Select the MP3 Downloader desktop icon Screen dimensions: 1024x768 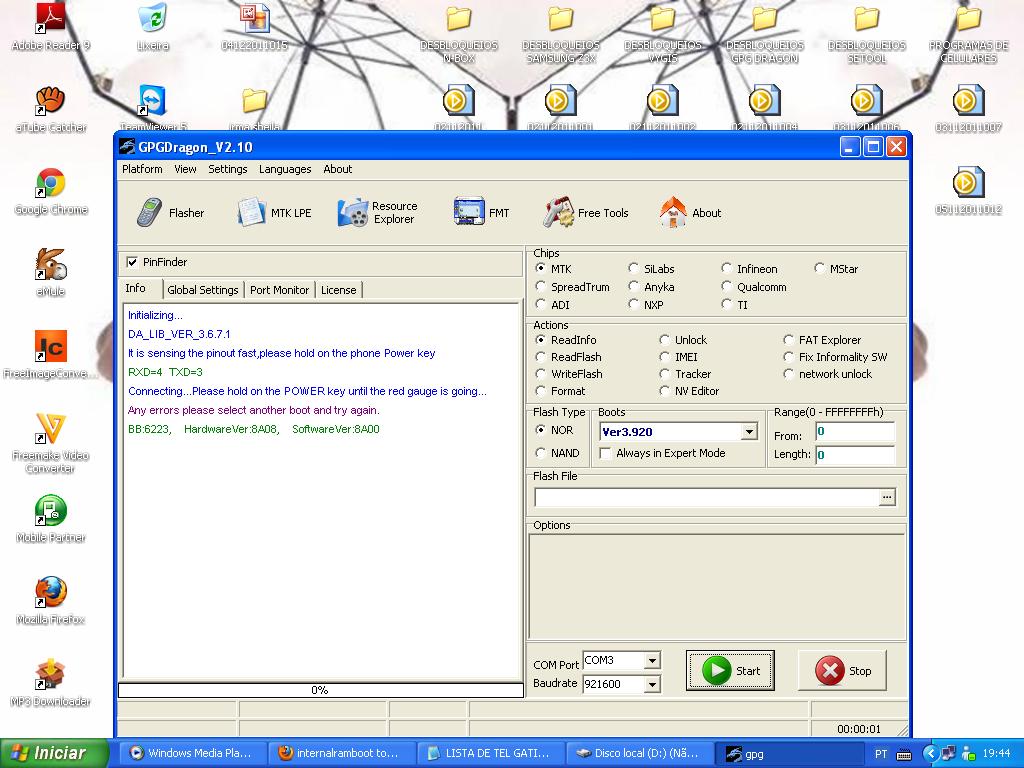[x=50, y=683]
